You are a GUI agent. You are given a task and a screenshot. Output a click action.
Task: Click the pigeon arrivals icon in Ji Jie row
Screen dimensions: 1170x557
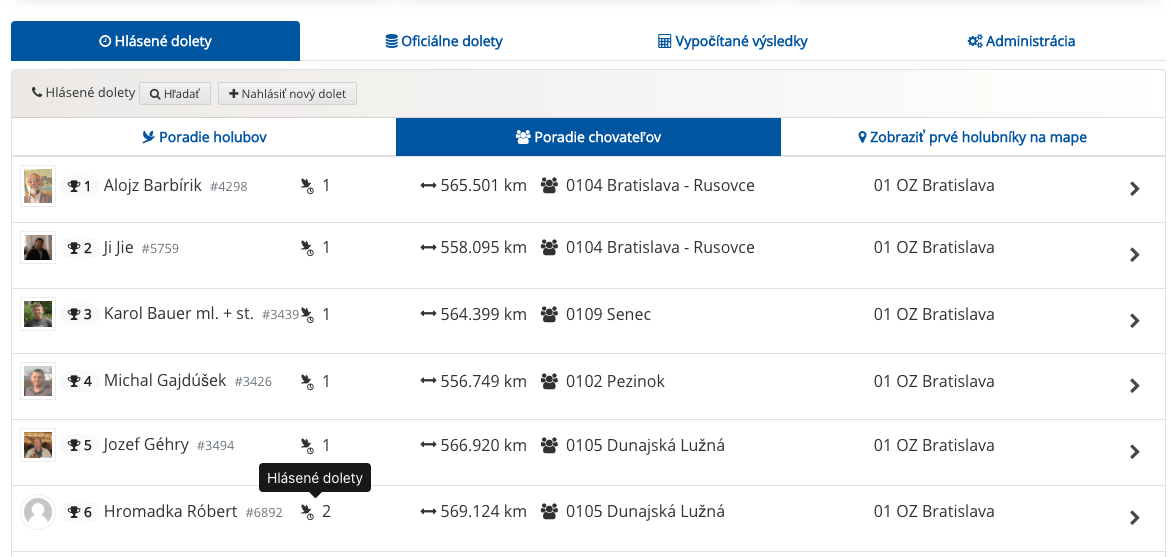pos(307,248)
